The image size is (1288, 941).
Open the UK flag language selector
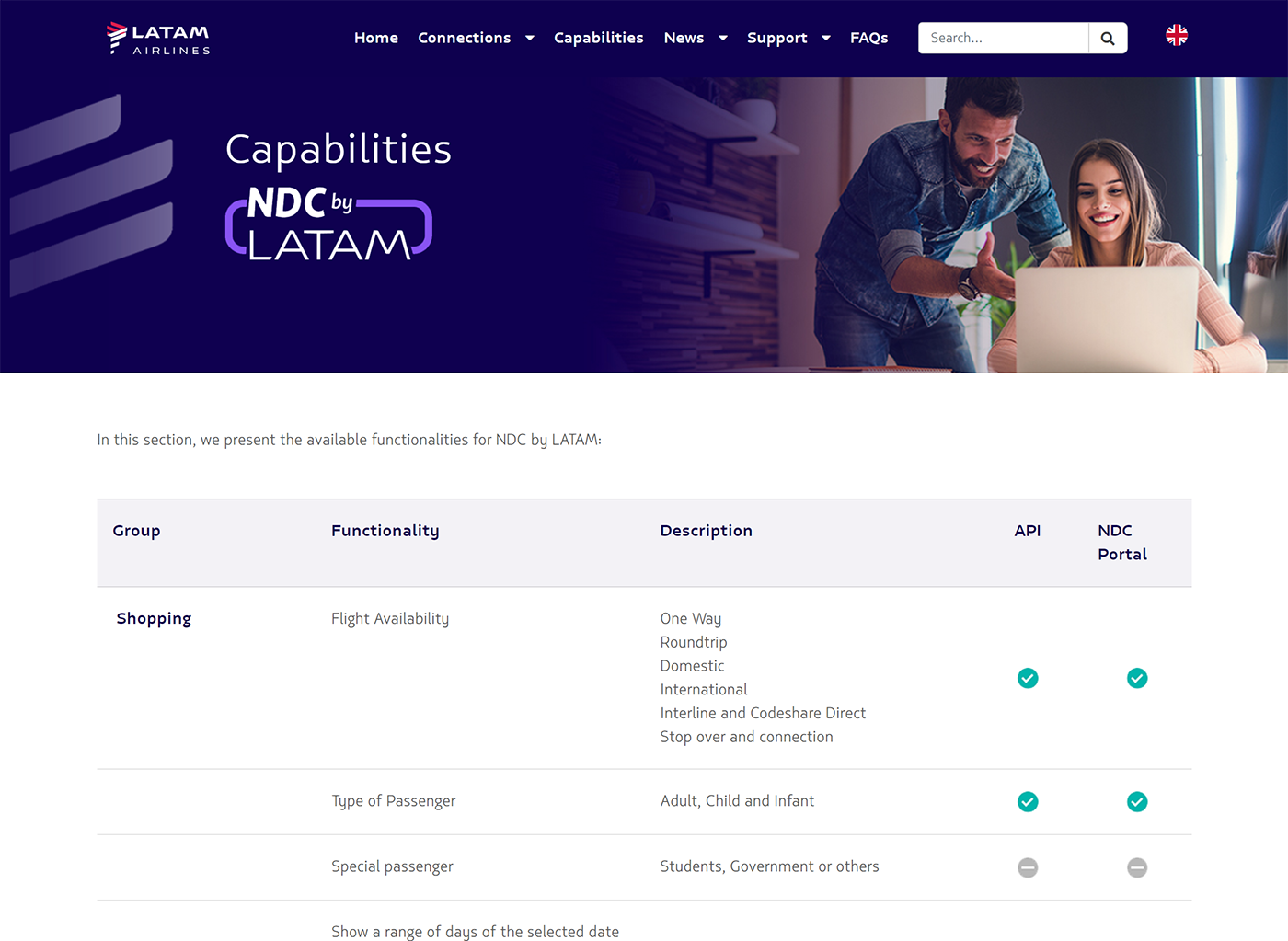click(x=1177, y=36)
